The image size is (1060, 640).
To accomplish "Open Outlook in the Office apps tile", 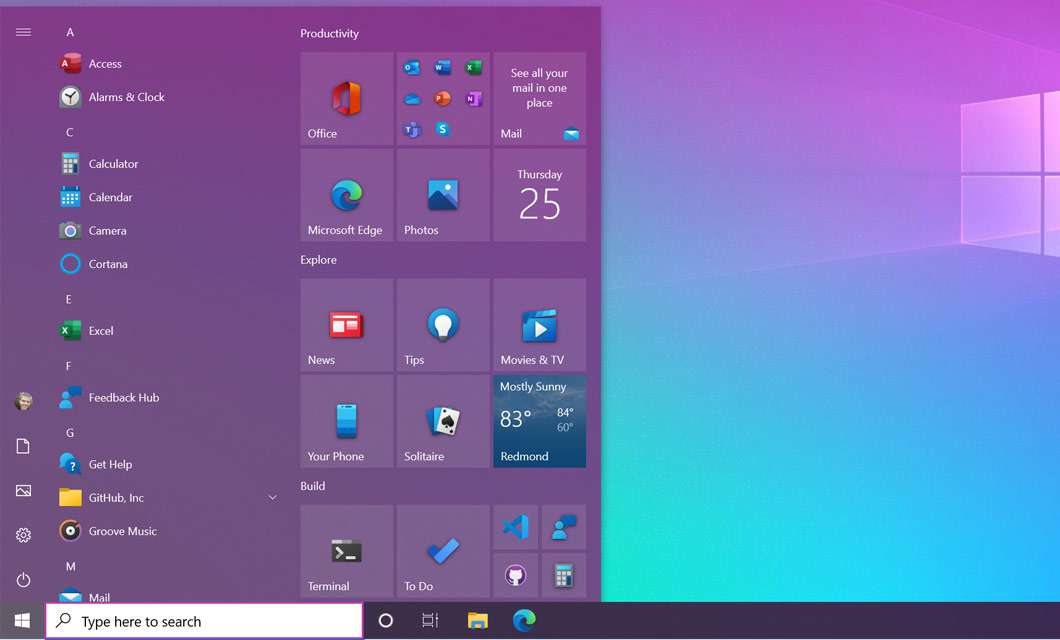I will click(412, 68).
